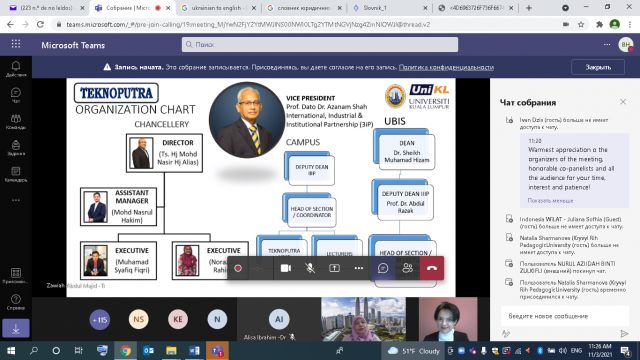This screenshot has height=360, width=640.
Task: Open the Calendar icon in sidebar
Action: [x=16, y=174]
